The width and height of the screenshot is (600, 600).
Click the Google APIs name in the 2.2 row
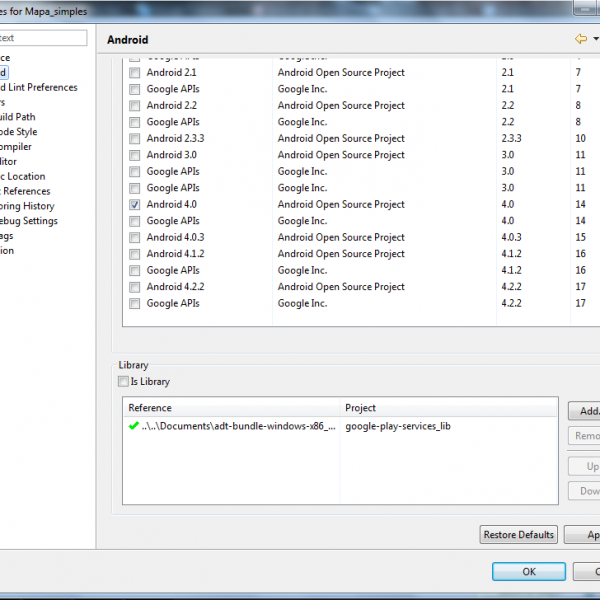click(x=173, y=122)
